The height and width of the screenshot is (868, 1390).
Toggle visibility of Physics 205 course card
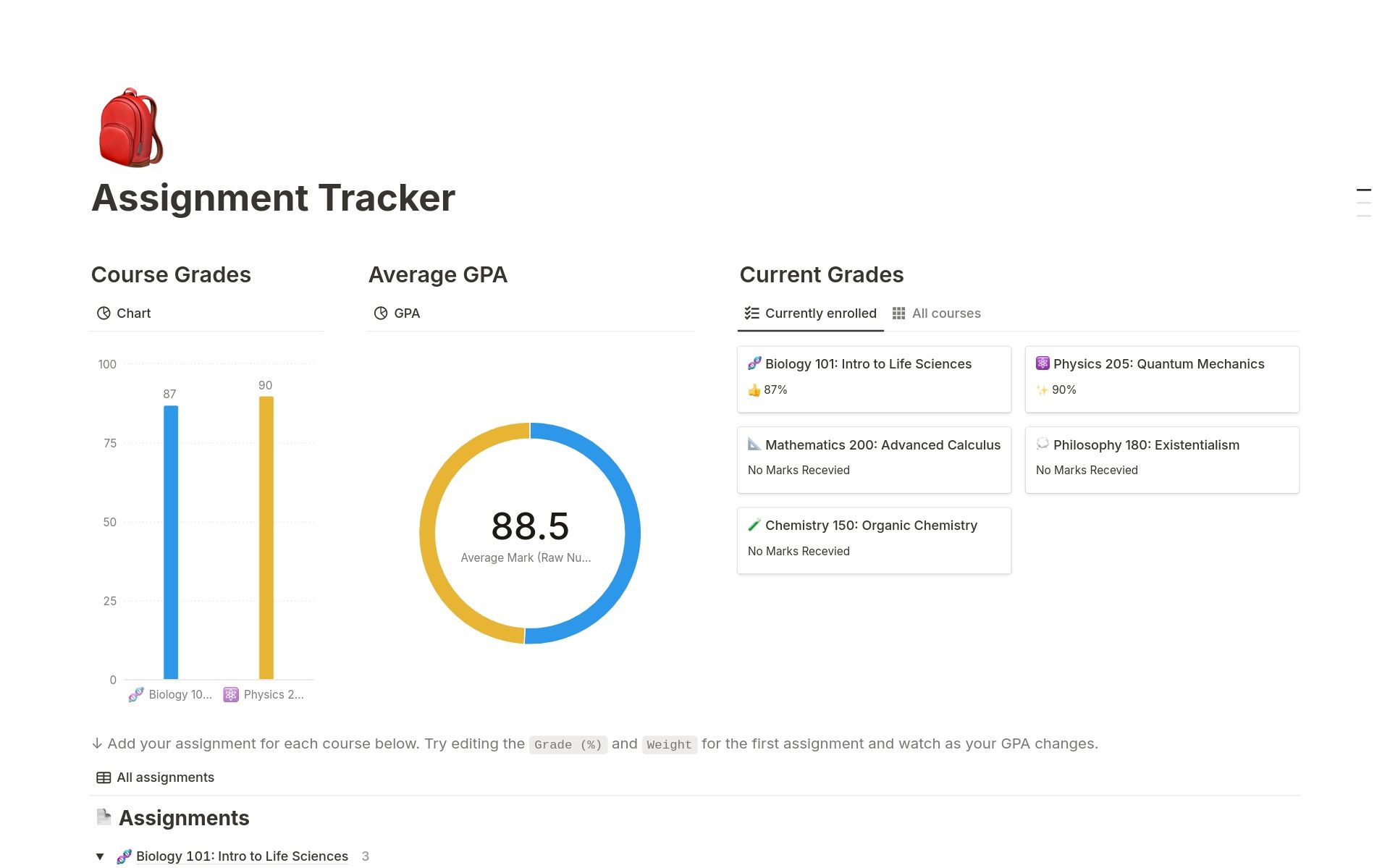click(1161, 375)
